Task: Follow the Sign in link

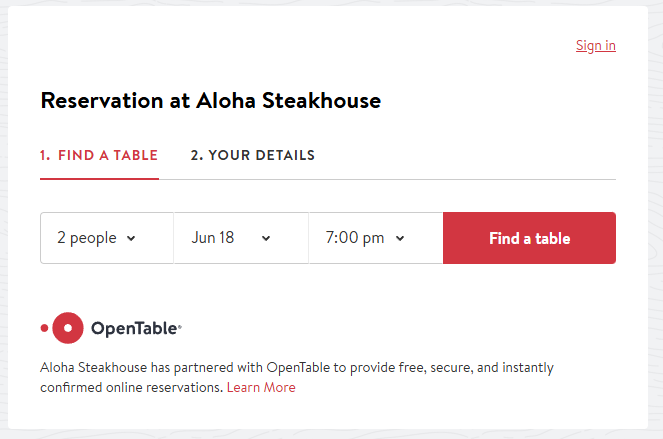Action: pos(595,45)
